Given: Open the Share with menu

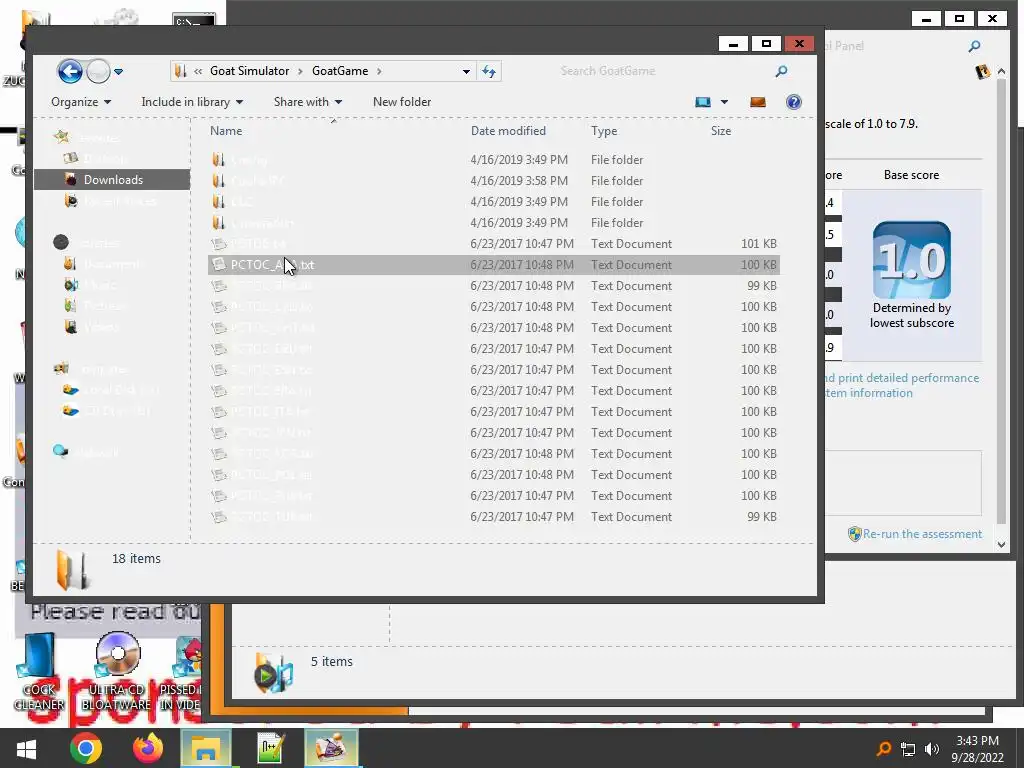Looking at the screenshot, I should (308, 102).
